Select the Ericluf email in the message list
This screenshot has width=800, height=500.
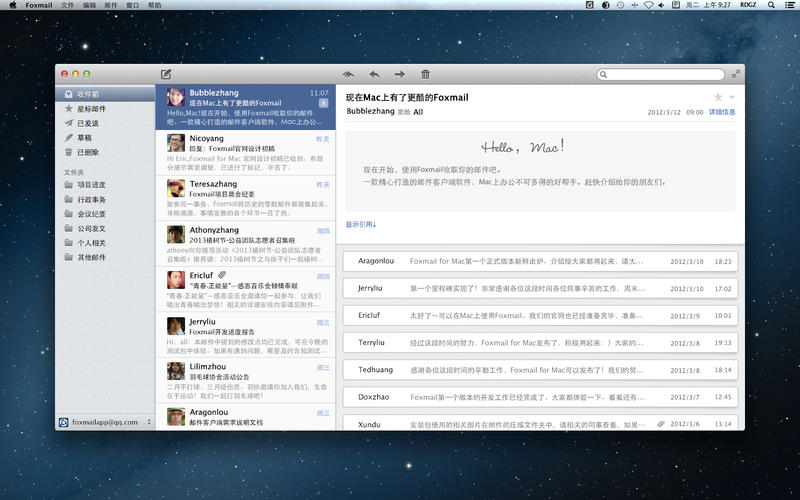click(245, 289)
